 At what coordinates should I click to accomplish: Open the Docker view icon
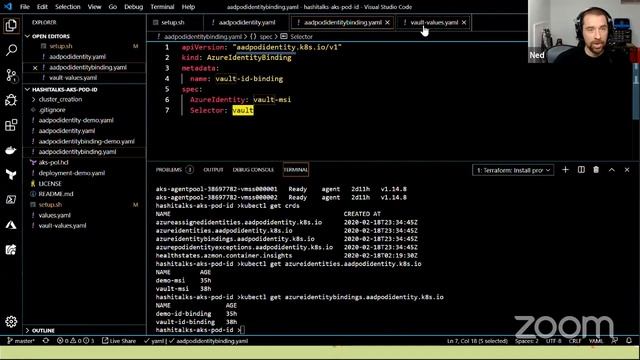point(11,150)
